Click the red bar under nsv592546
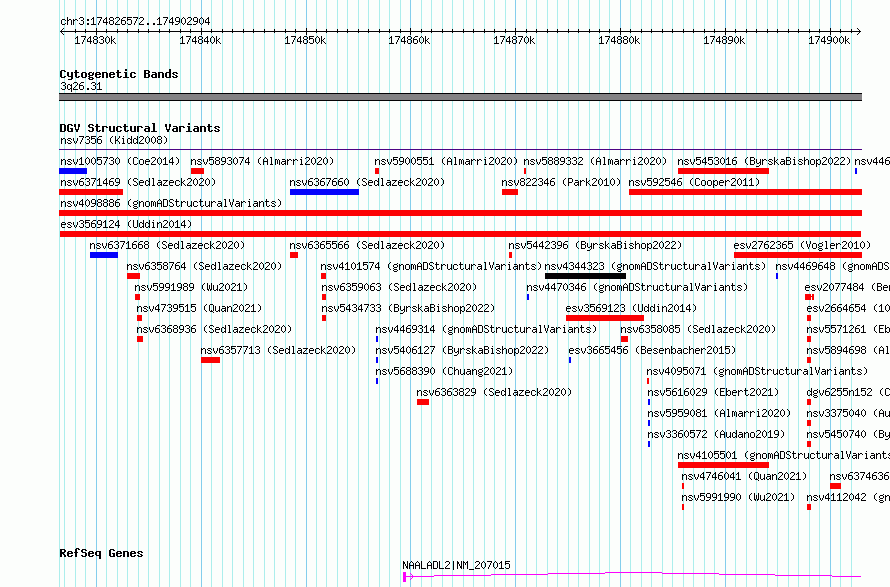This screenshot has height=587, width=890. 745,192
